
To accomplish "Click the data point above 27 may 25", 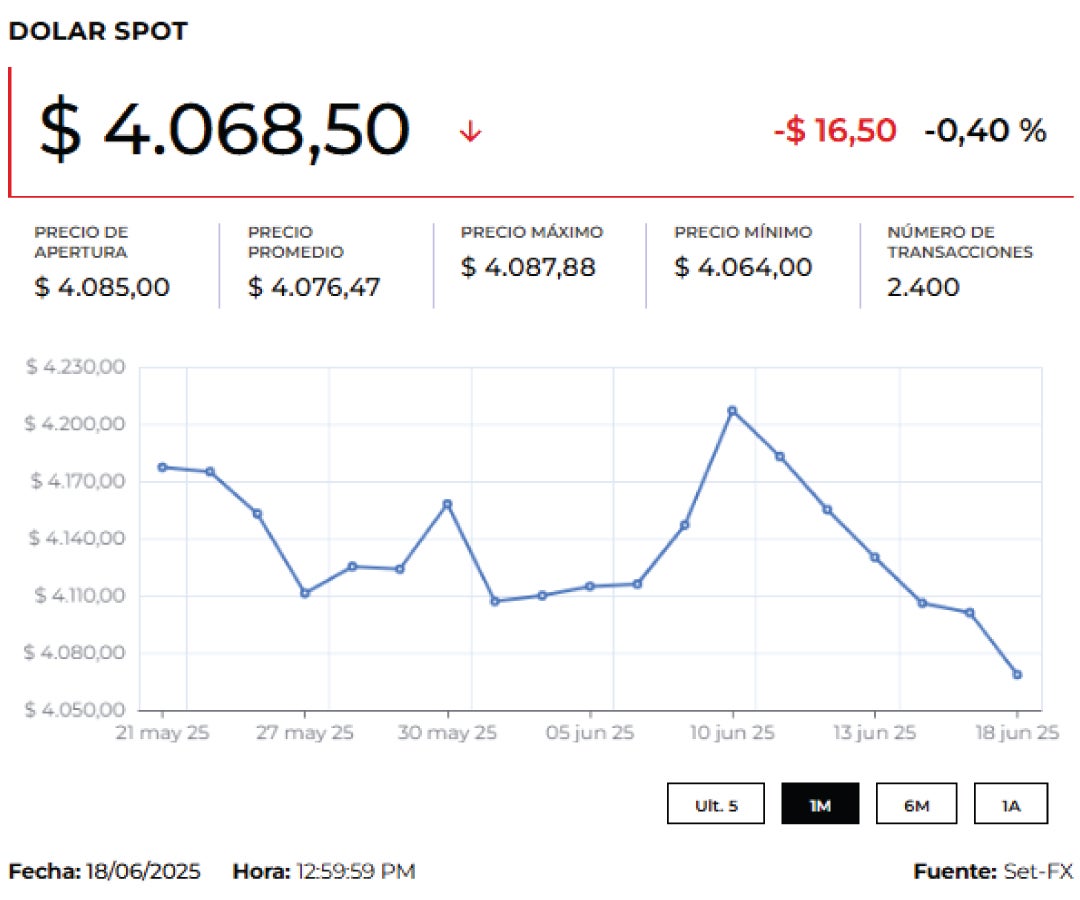I will (305, 593).
